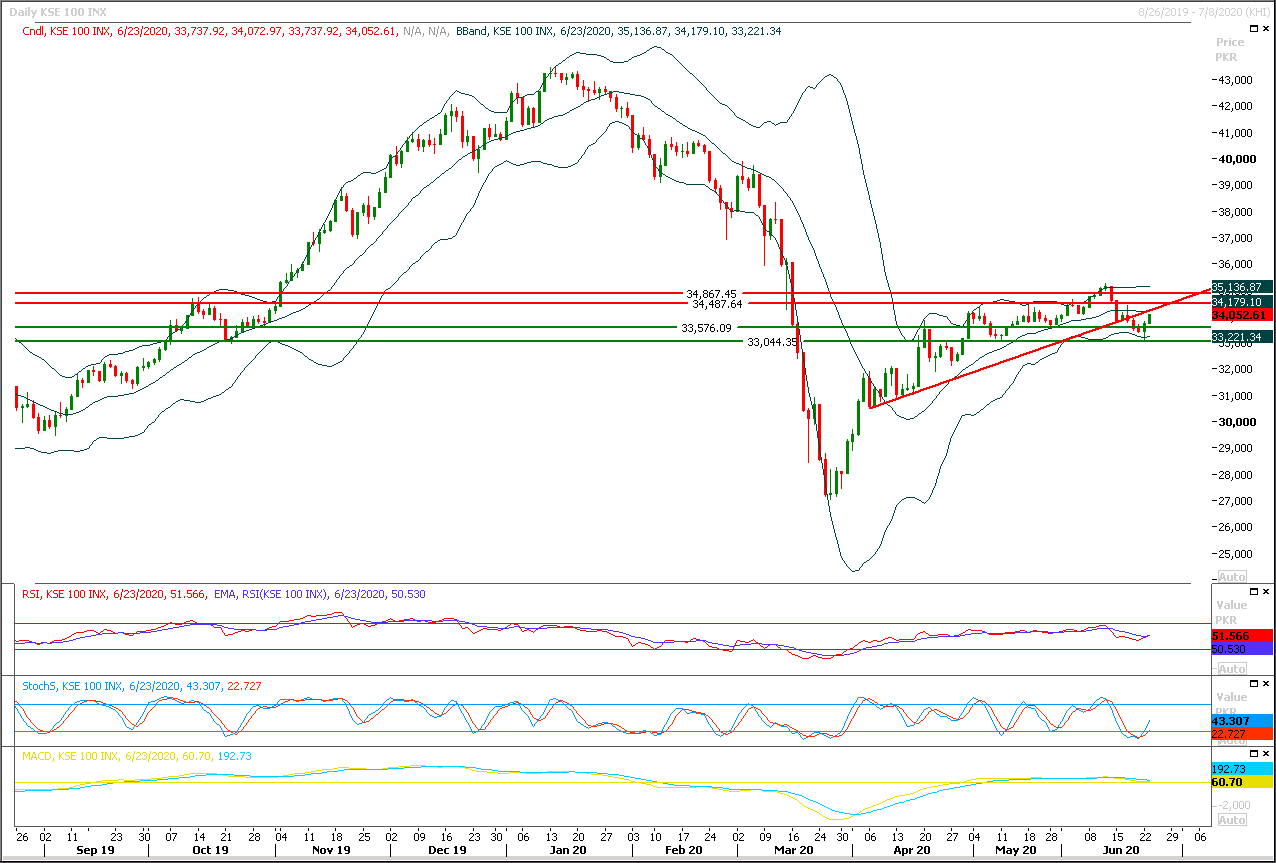The width and height of the screenshot is (1276, 863).
Task: Close the main price chart pane
Action: coord(1268,31)
